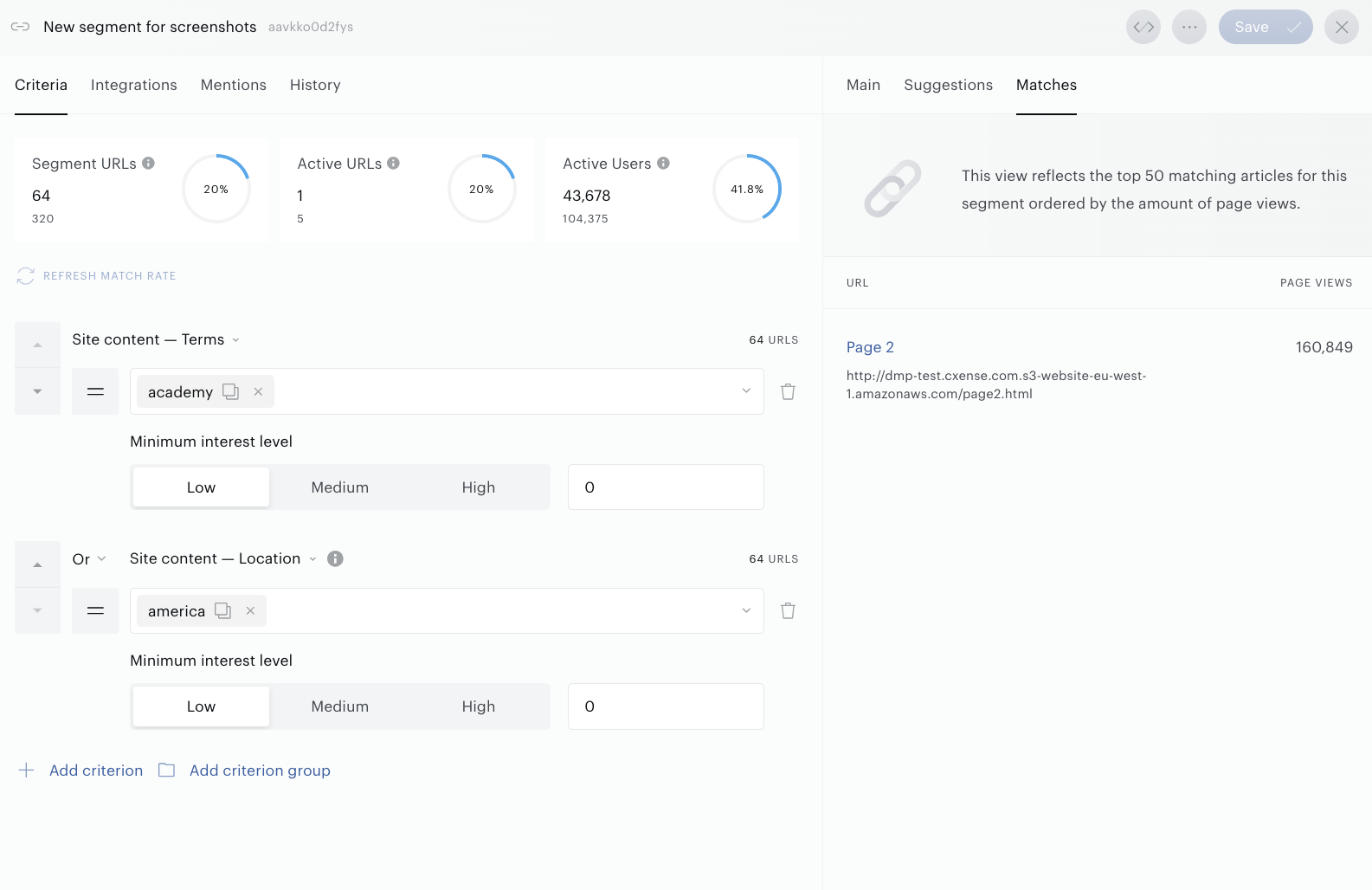Set academy minimum interest level to High
This screenshot has width=1372, height=890.
(478, 487)
